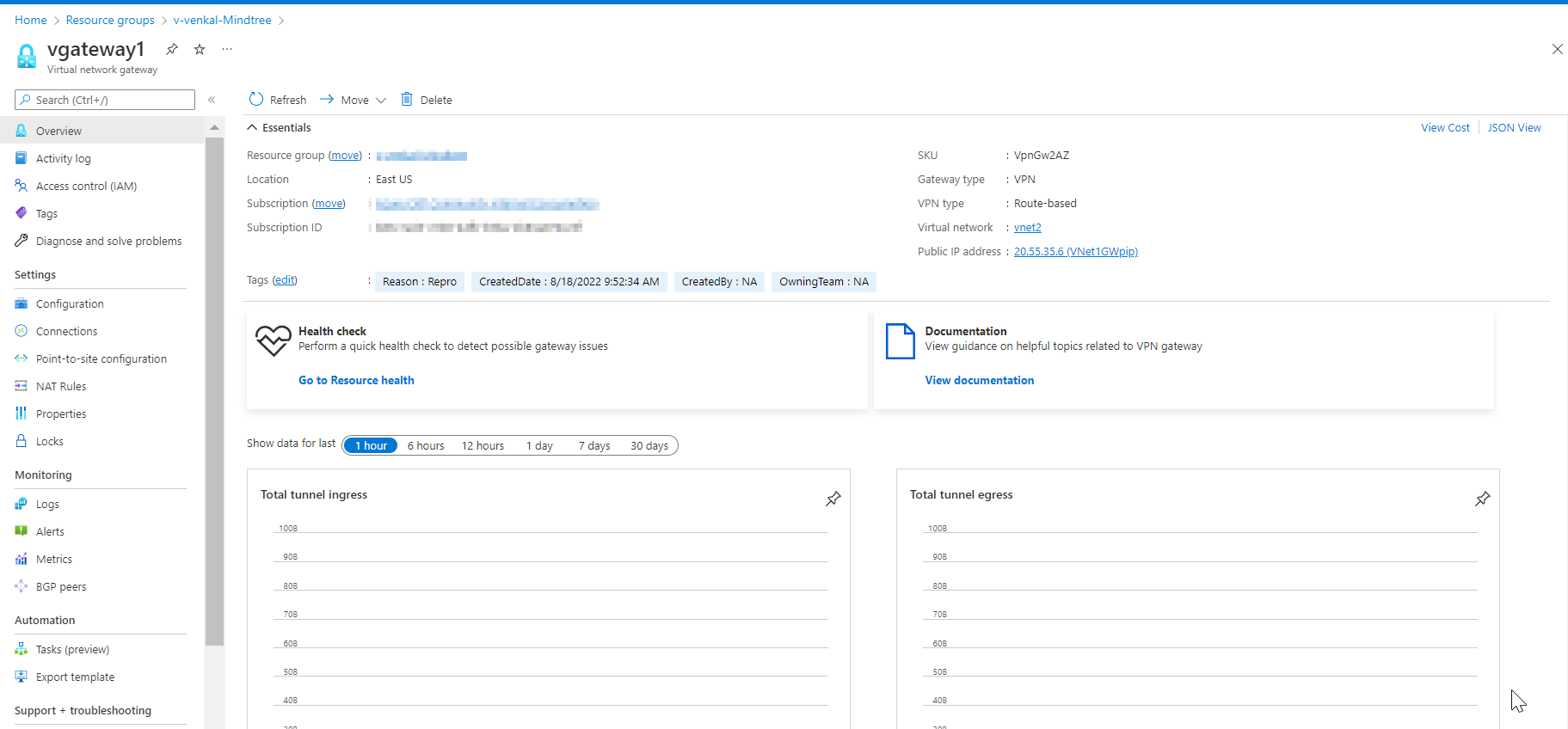Click the Diagnose and solve problems wrench icon
Screen dimensions: 1568x729
(22, 241)
